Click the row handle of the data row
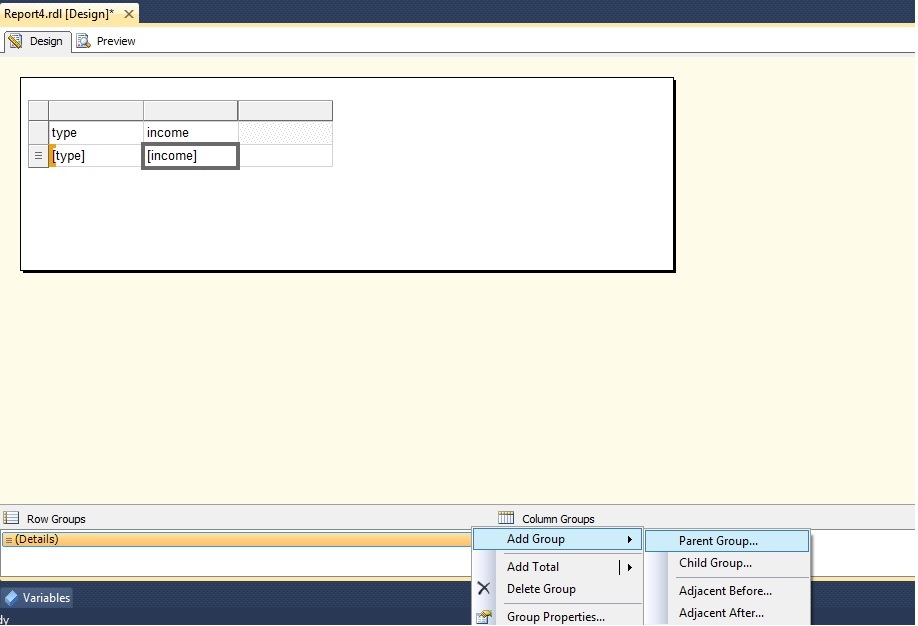Screen dimensions: 918x626 (37, 155)
